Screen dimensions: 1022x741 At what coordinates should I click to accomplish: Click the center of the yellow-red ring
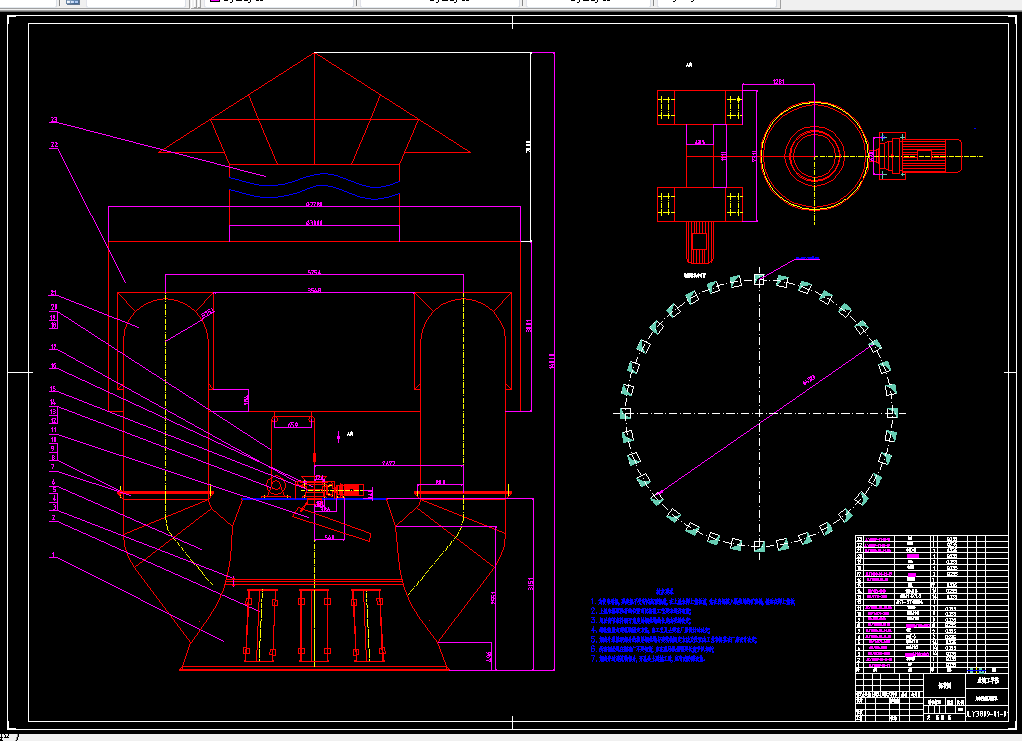pos(814,156)
